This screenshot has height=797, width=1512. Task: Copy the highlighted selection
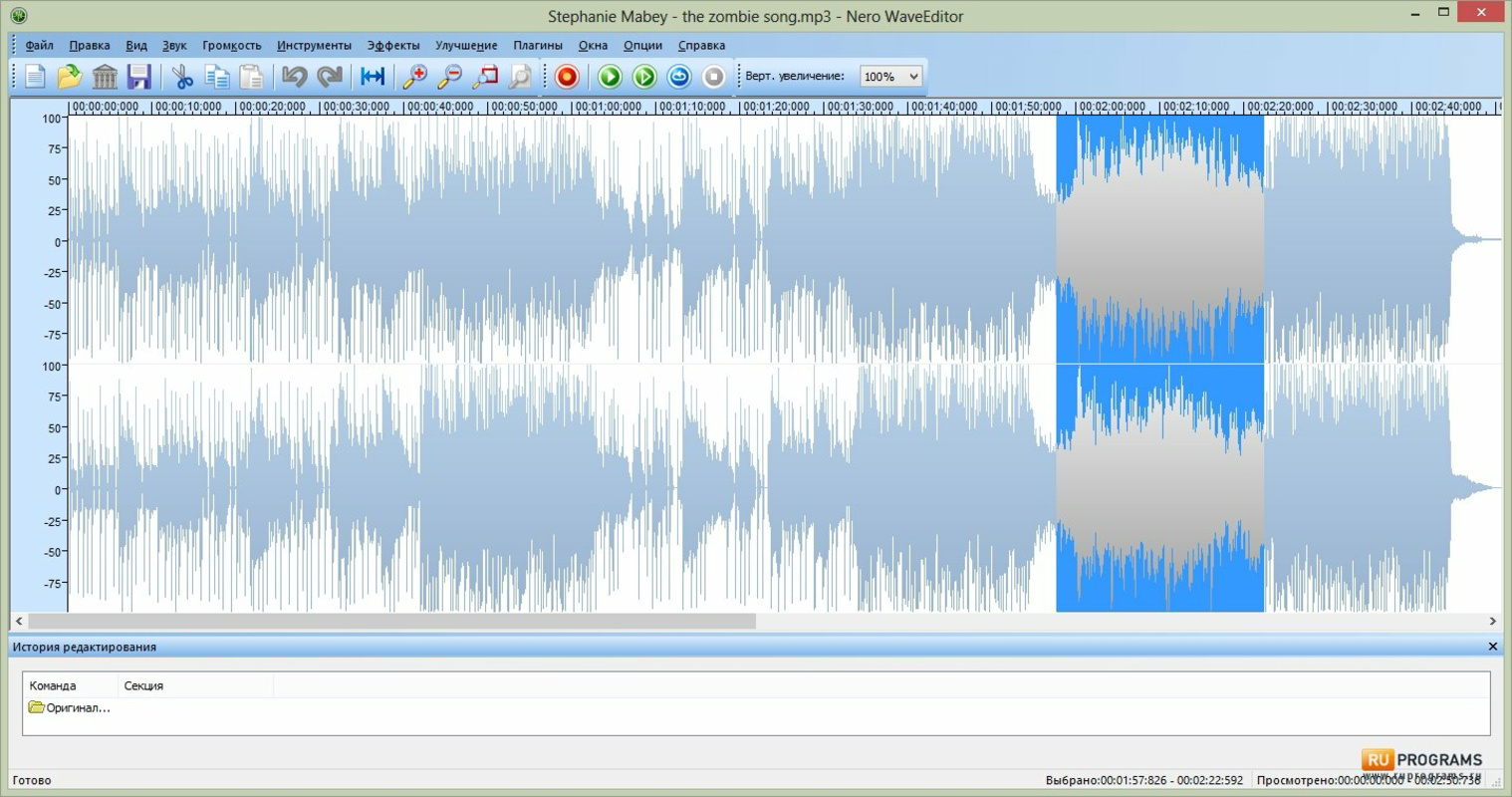click(x=217, y=76)
